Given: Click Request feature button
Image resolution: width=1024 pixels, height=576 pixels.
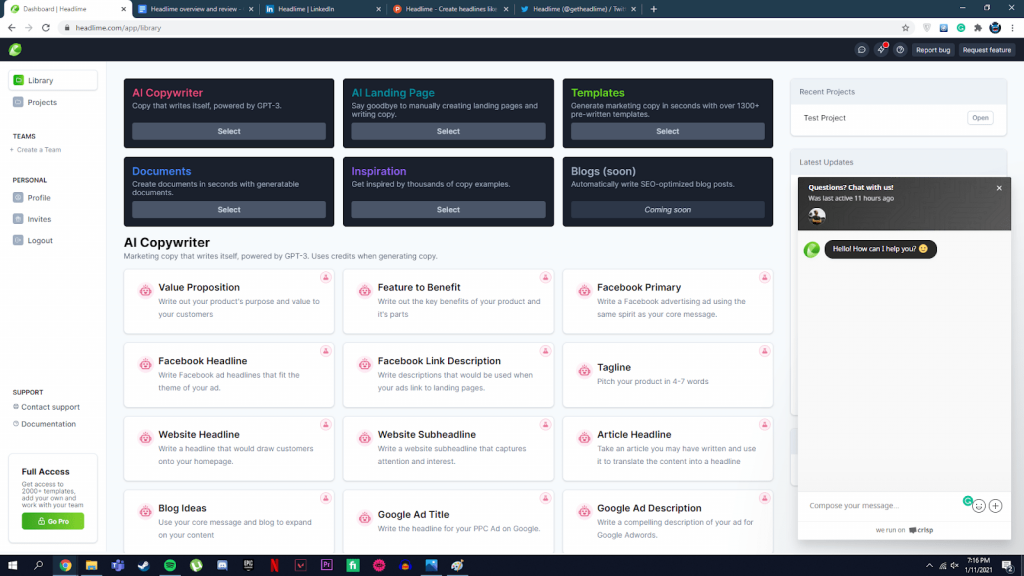Looking at the screenshot, I should tap(986, 50).
